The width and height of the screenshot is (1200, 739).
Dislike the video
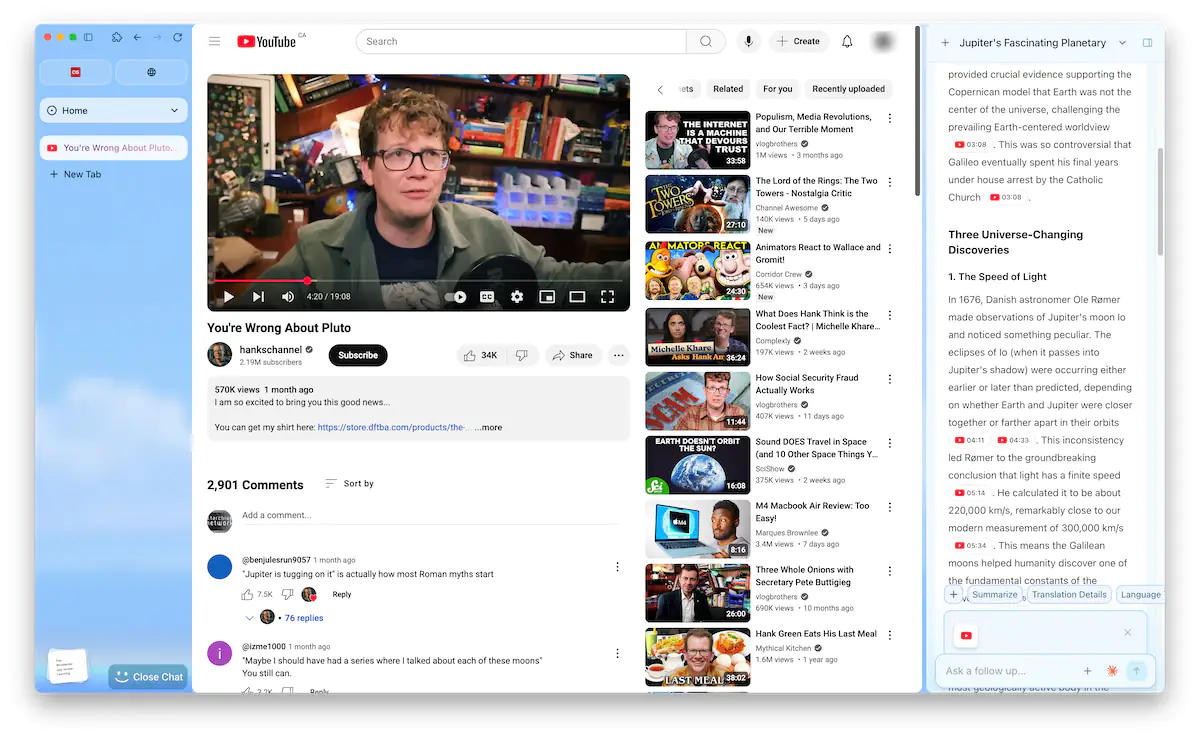pos(522,355)
